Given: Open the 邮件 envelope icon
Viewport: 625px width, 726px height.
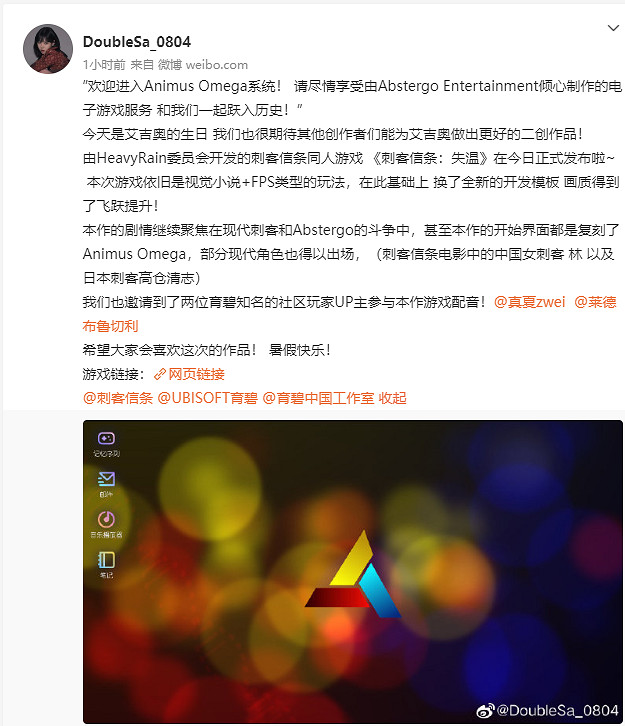Looking at the screenshot, I should [x=106, y=479].
